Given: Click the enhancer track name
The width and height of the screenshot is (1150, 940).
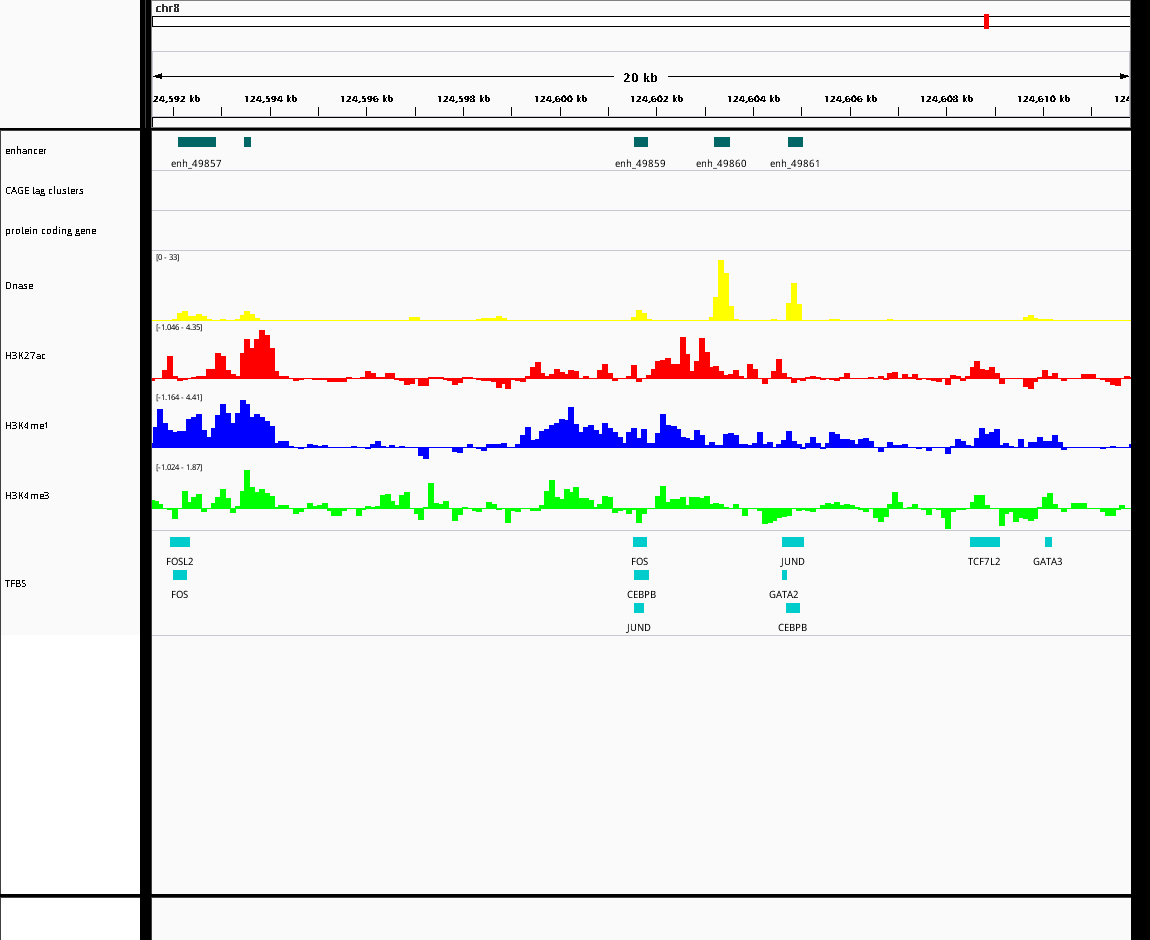Looking at the screenshot, I should pos(26,150).
